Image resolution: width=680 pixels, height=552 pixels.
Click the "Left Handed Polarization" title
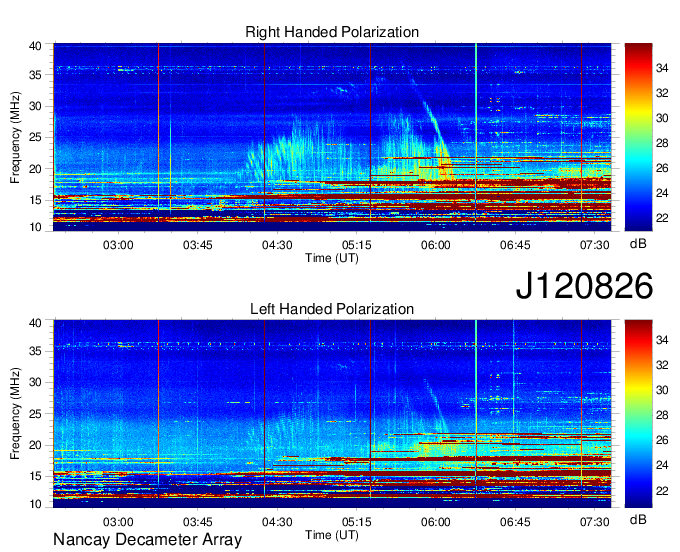coord(332,309)
